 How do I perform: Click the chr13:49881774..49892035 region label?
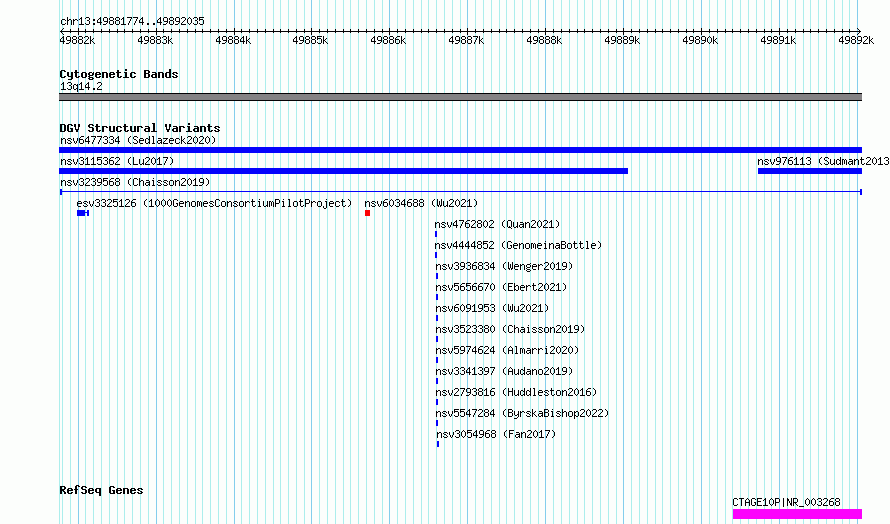(x=132, y=21)
